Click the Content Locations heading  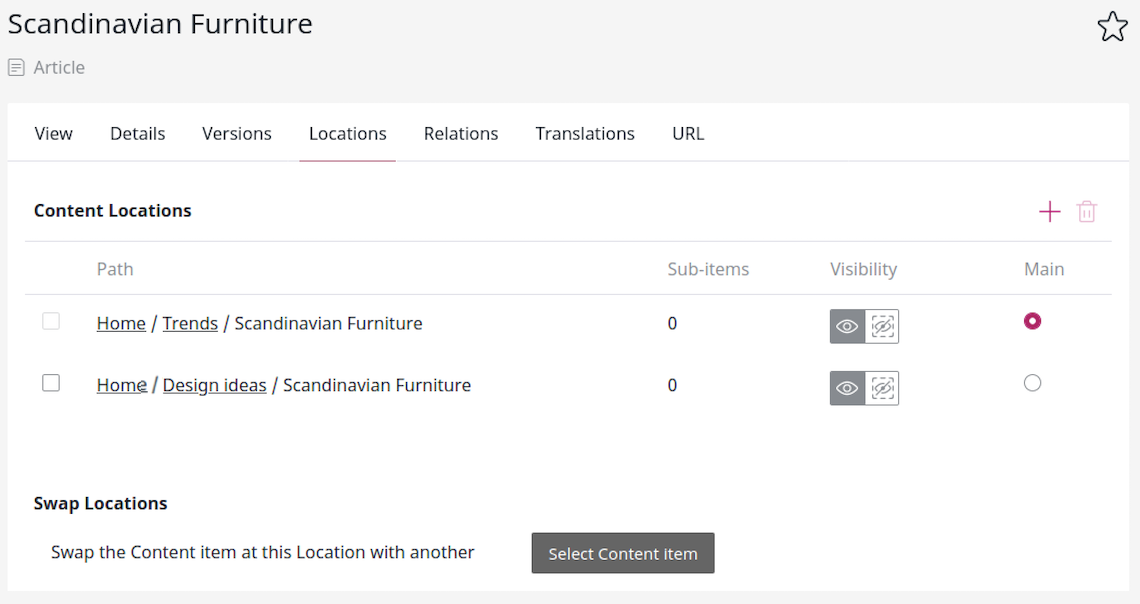point(113,211)
